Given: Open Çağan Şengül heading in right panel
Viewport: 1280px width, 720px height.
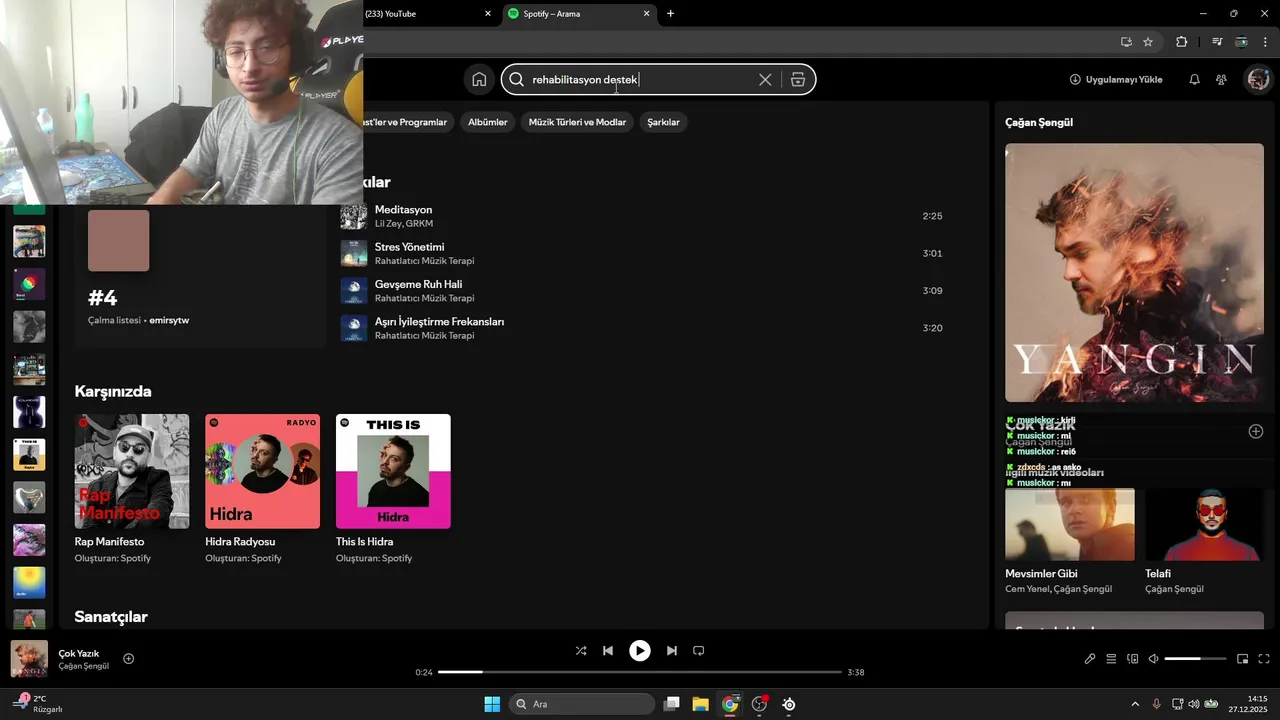Looking at the screenshot, I should pos(1039,122).
